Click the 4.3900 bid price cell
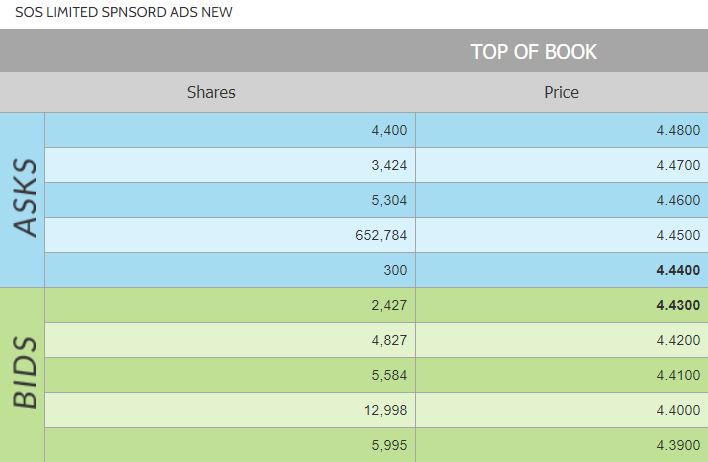 tap(678, 445)
